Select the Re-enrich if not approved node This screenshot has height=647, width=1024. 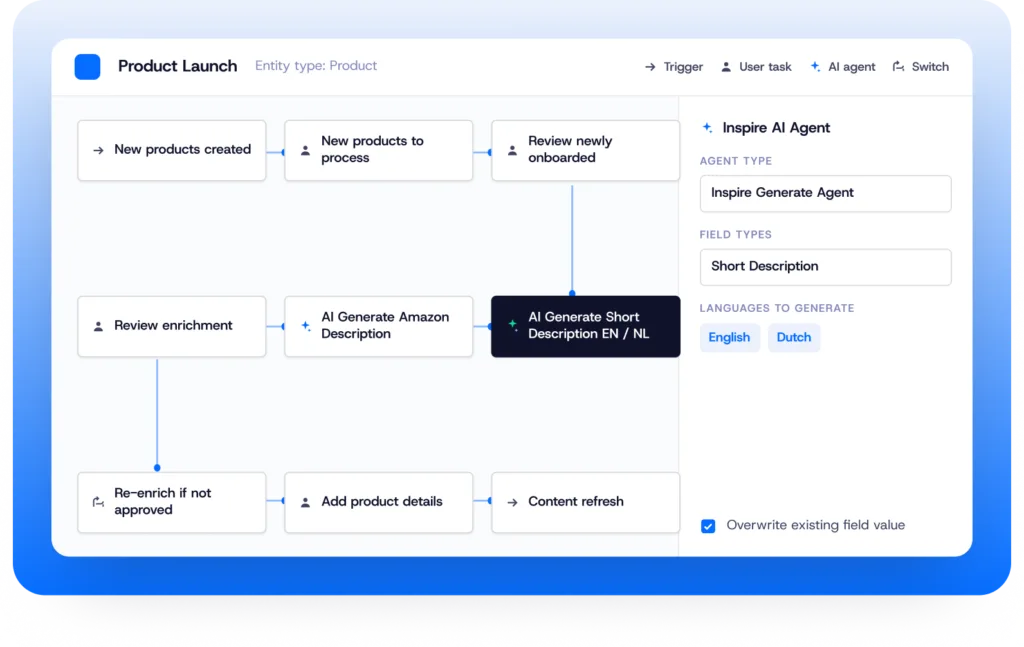coord(172,503)
